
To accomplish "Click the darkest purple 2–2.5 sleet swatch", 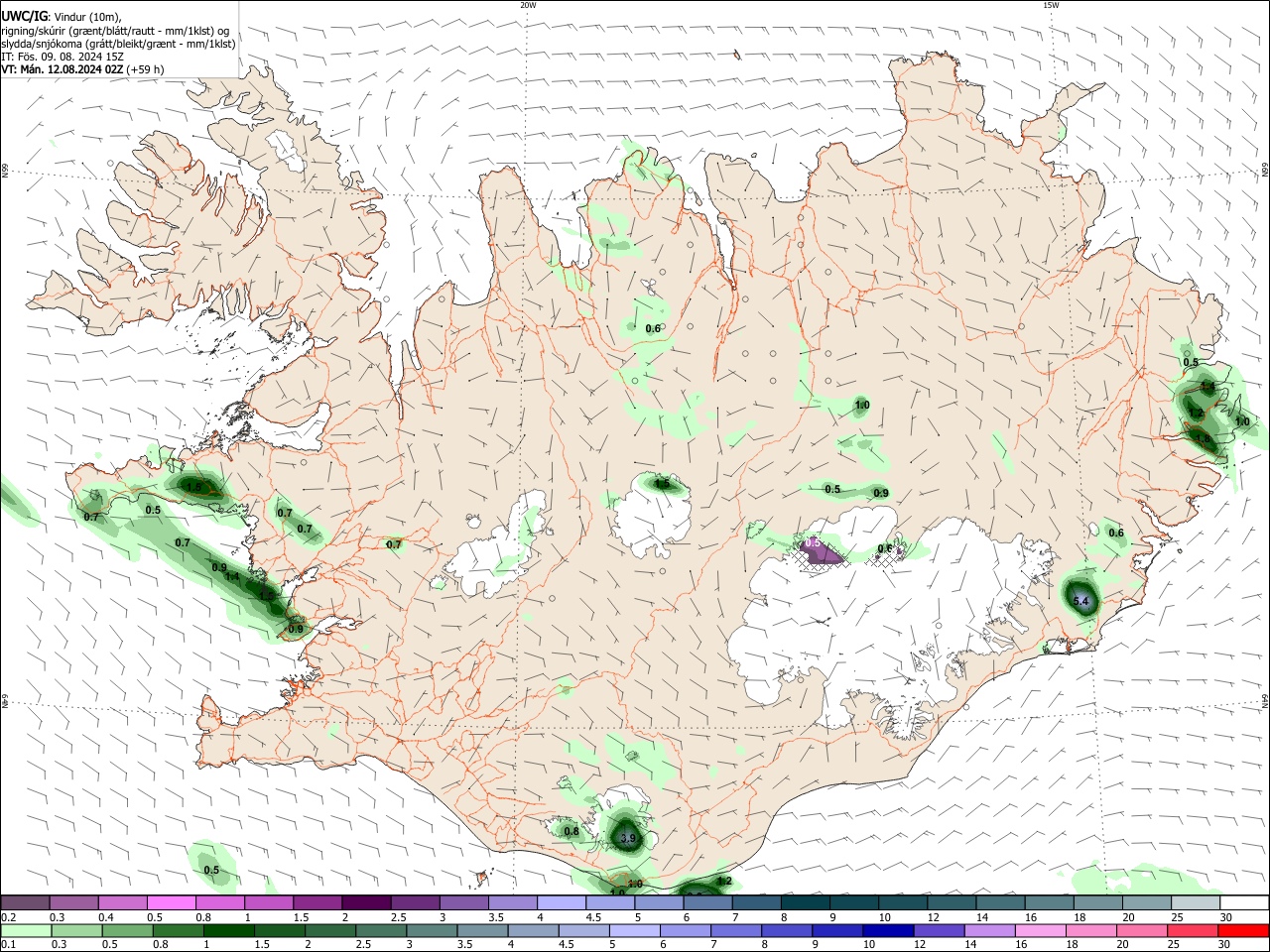I will pyautogui.click(x=366, y=902).
